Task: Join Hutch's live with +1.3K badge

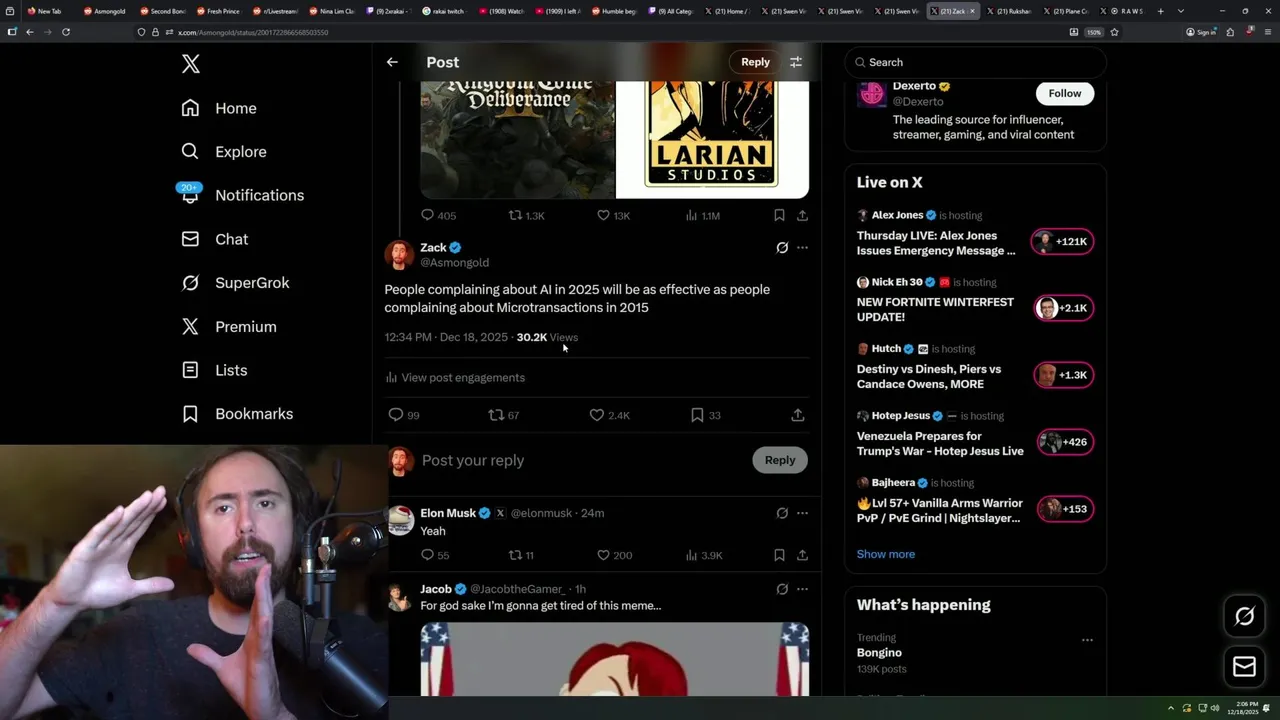Action: [x=1063, y=375]
